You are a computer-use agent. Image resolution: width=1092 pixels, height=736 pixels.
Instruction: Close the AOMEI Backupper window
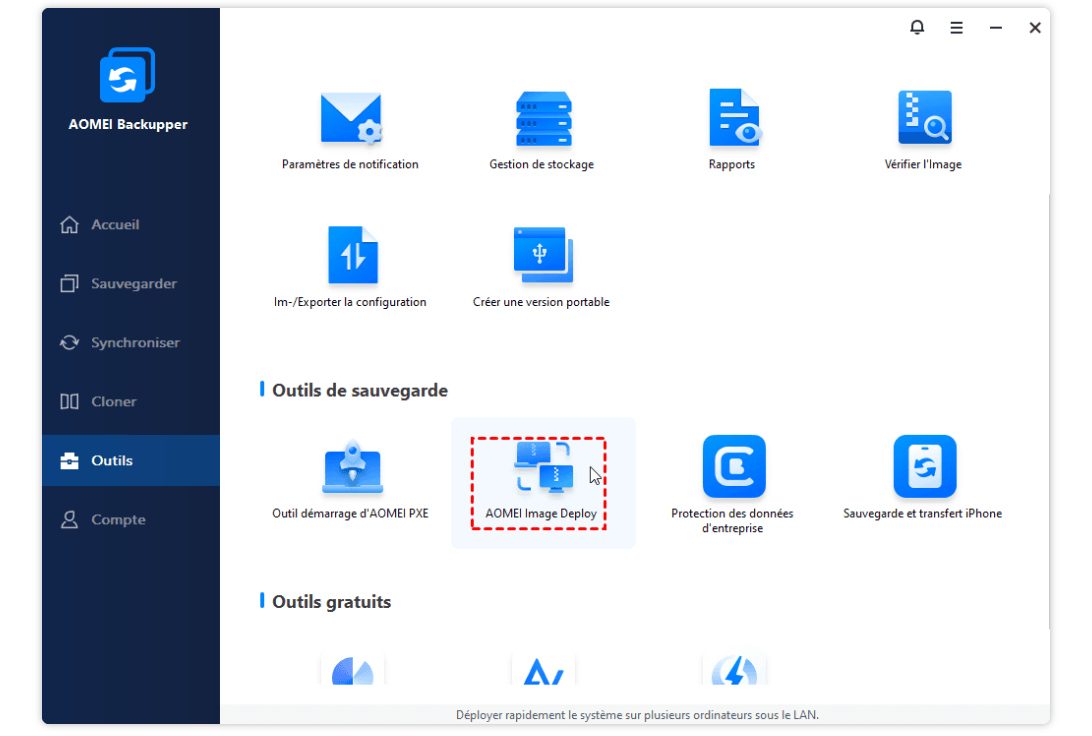coord(1035,28)
